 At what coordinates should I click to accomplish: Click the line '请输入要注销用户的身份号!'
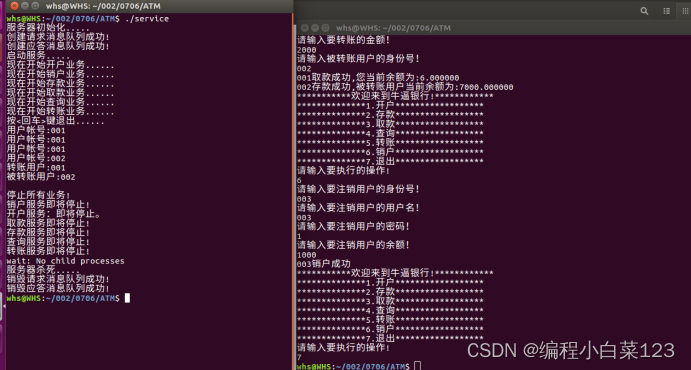[358, 189]
